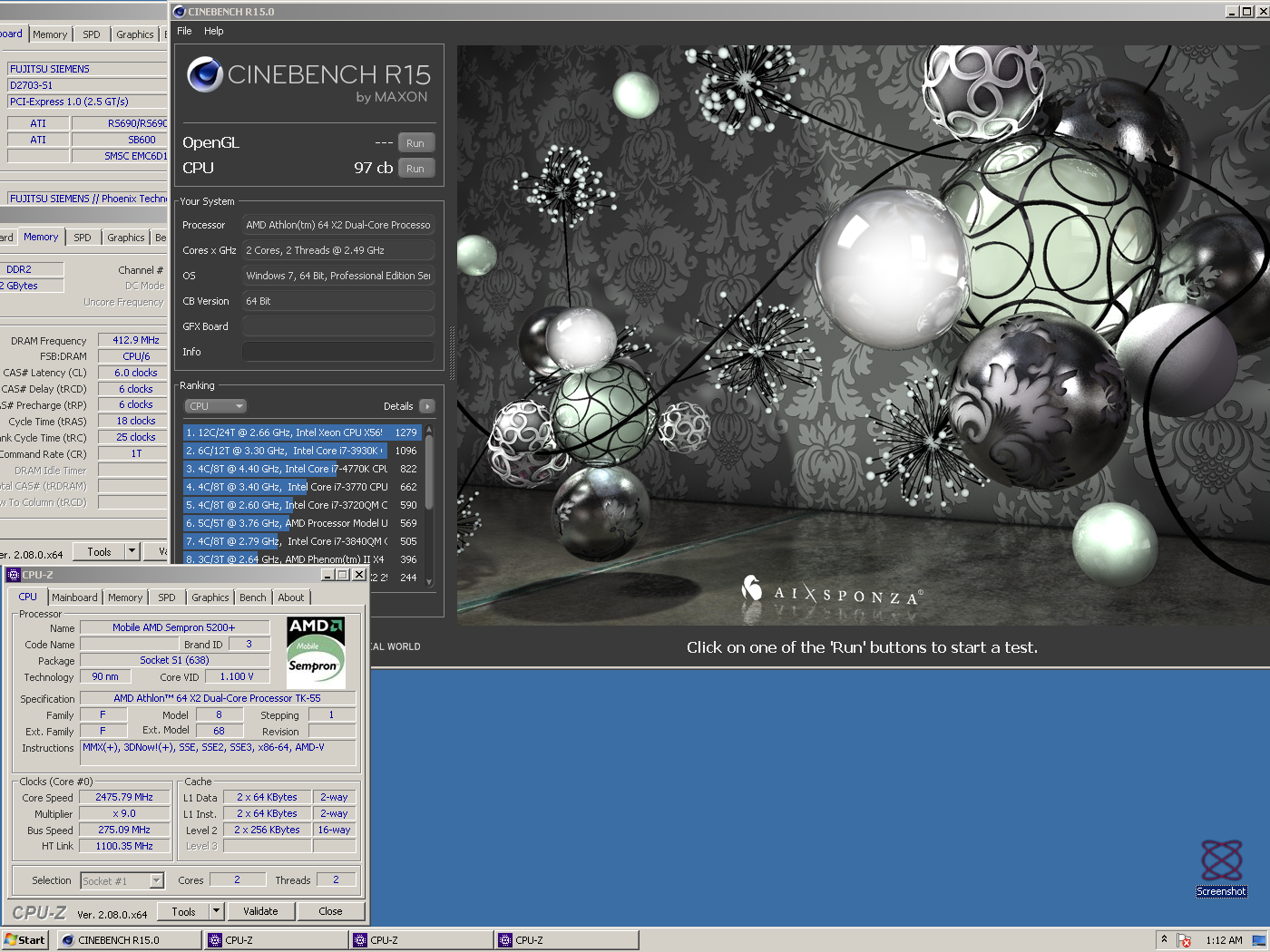This screenshot has width=1270, height=952.
Task: Click the Socket S1 (638) package value
Action: click(174, 660)
